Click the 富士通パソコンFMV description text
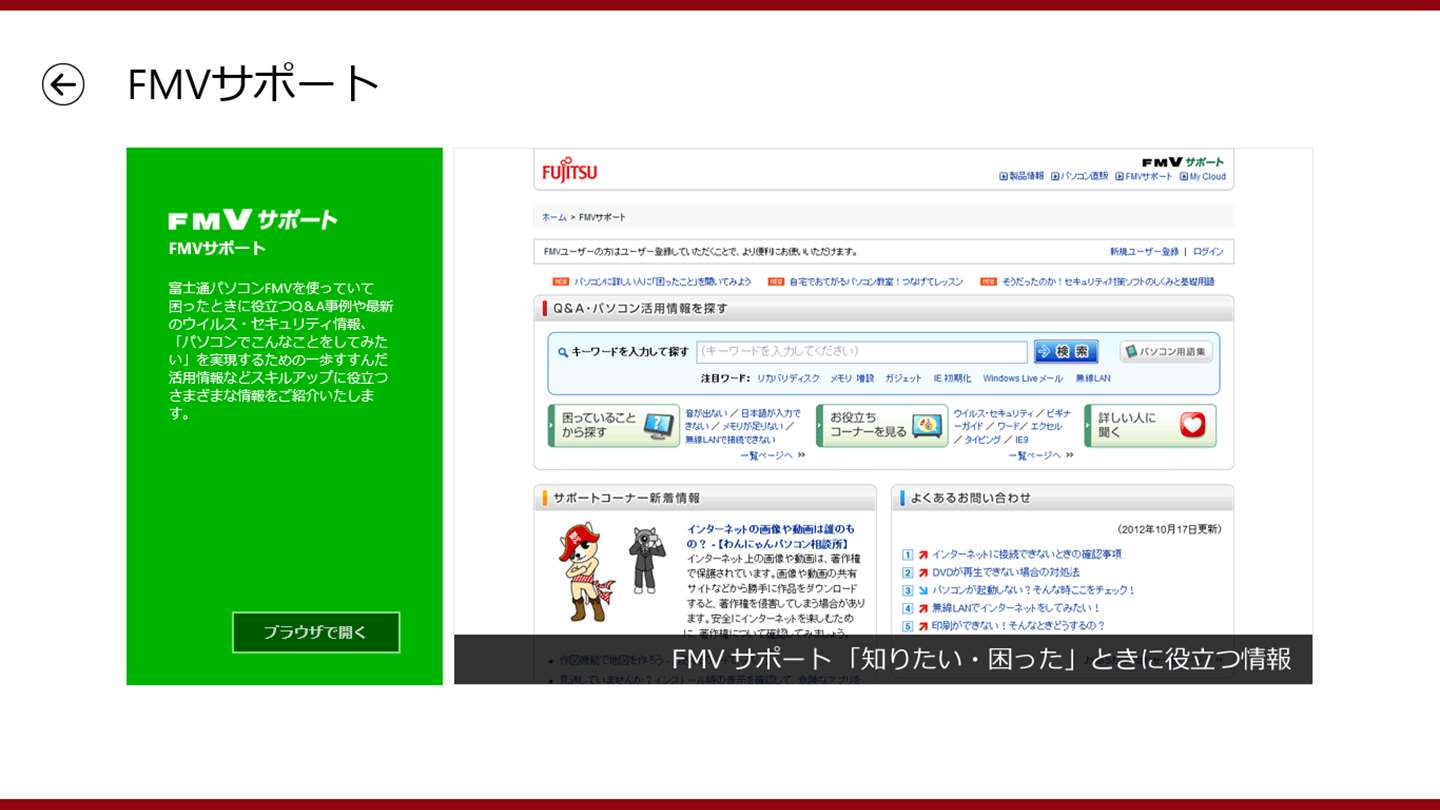 pos(281,351)
